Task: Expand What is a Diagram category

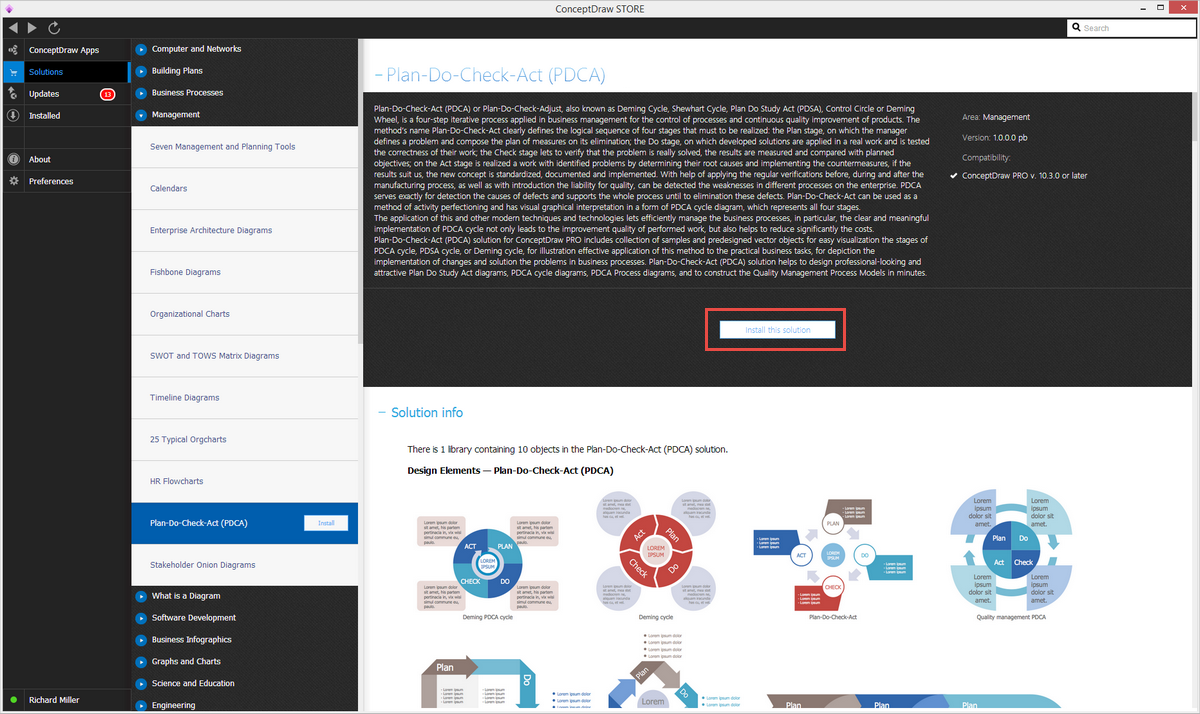Action: [x=141, y=596]
